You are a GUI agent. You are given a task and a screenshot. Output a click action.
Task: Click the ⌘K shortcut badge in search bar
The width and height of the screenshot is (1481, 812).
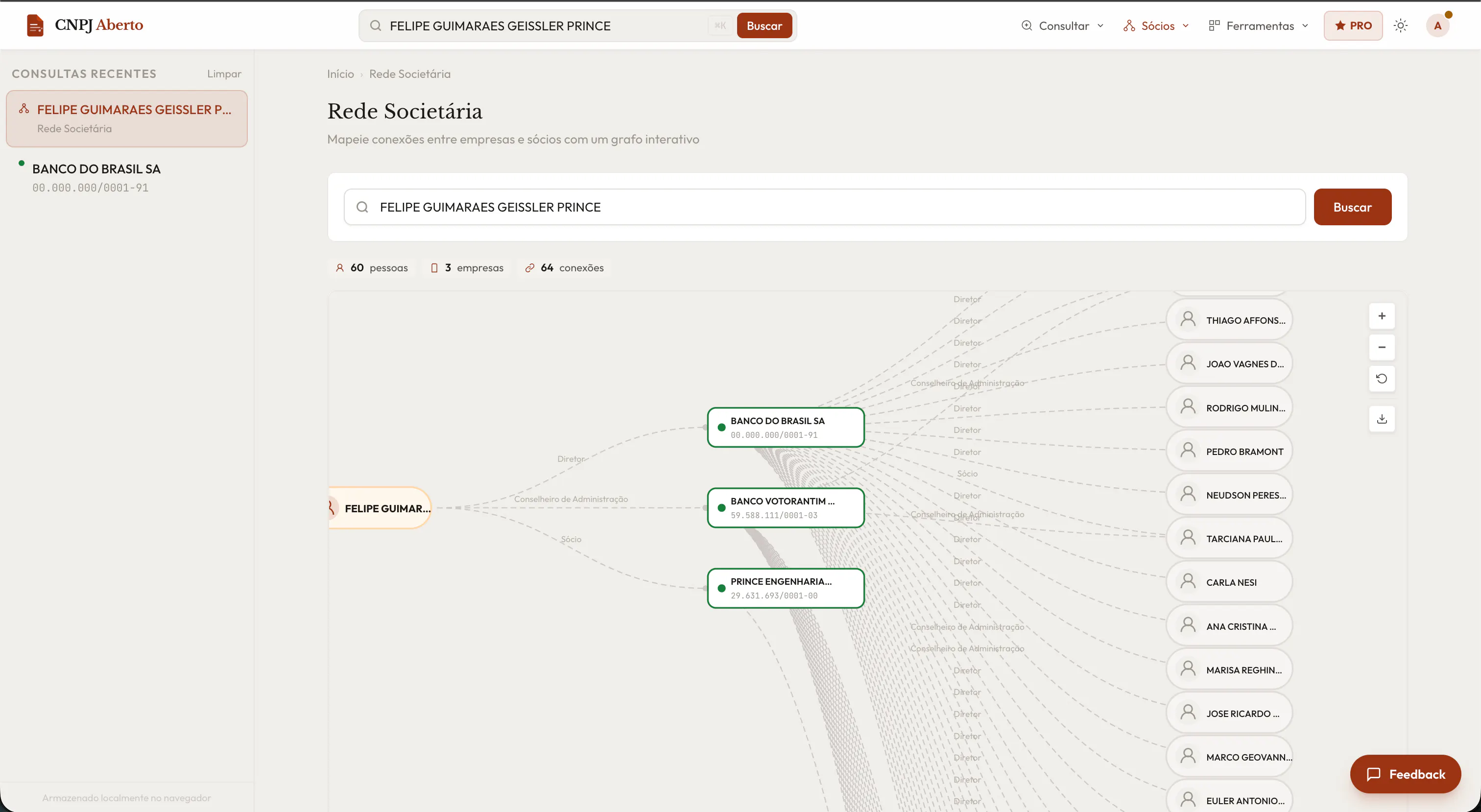(x=720, y=26)
